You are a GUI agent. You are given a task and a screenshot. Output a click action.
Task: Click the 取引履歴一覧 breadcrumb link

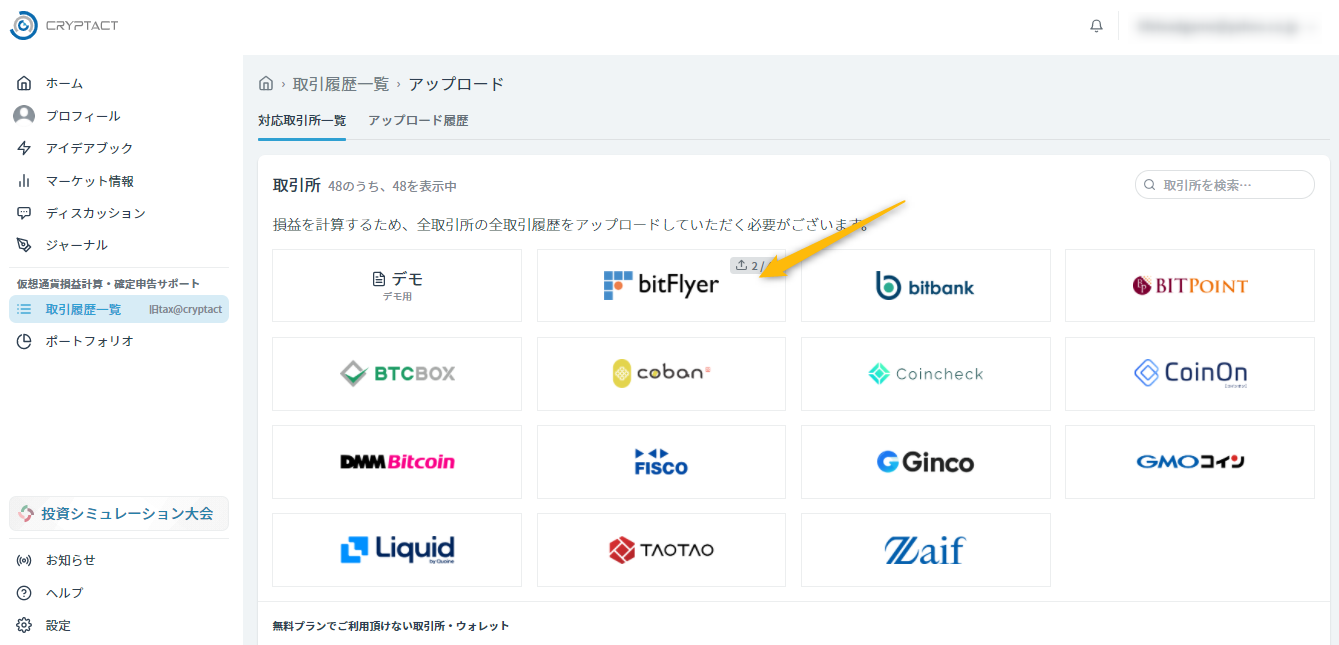[341, 84]
